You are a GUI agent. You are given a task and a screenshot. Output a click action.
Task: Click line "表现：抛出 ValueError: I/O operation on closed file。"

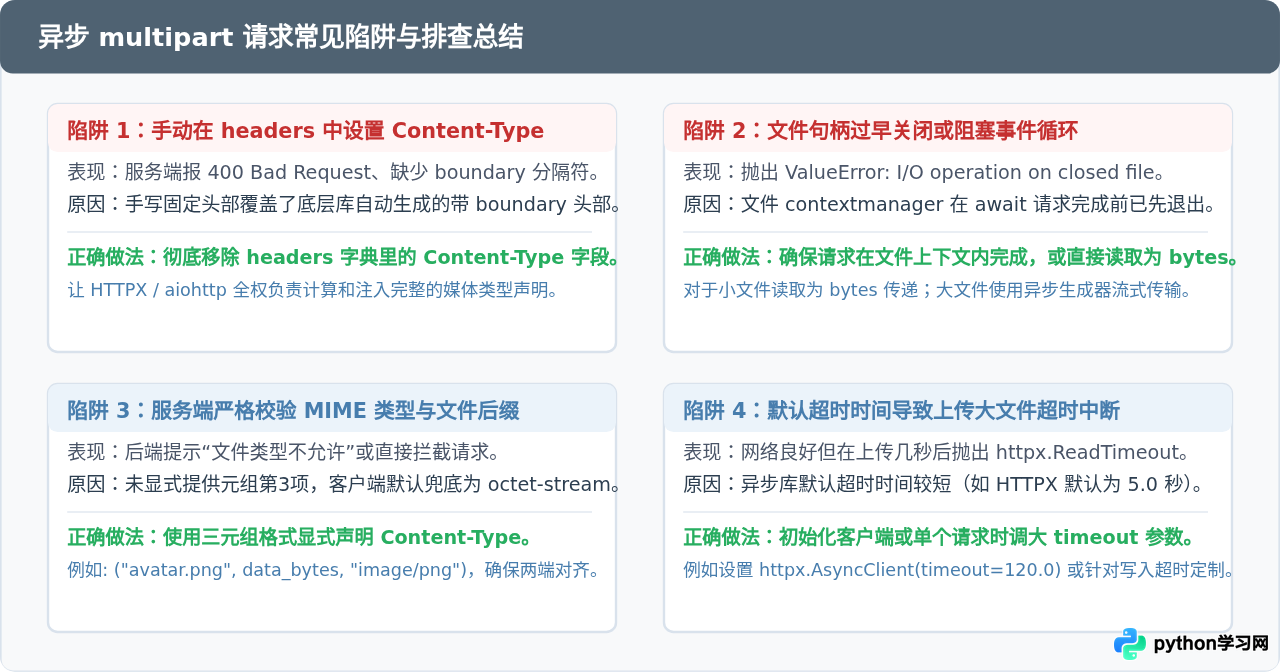coord(924,172)
